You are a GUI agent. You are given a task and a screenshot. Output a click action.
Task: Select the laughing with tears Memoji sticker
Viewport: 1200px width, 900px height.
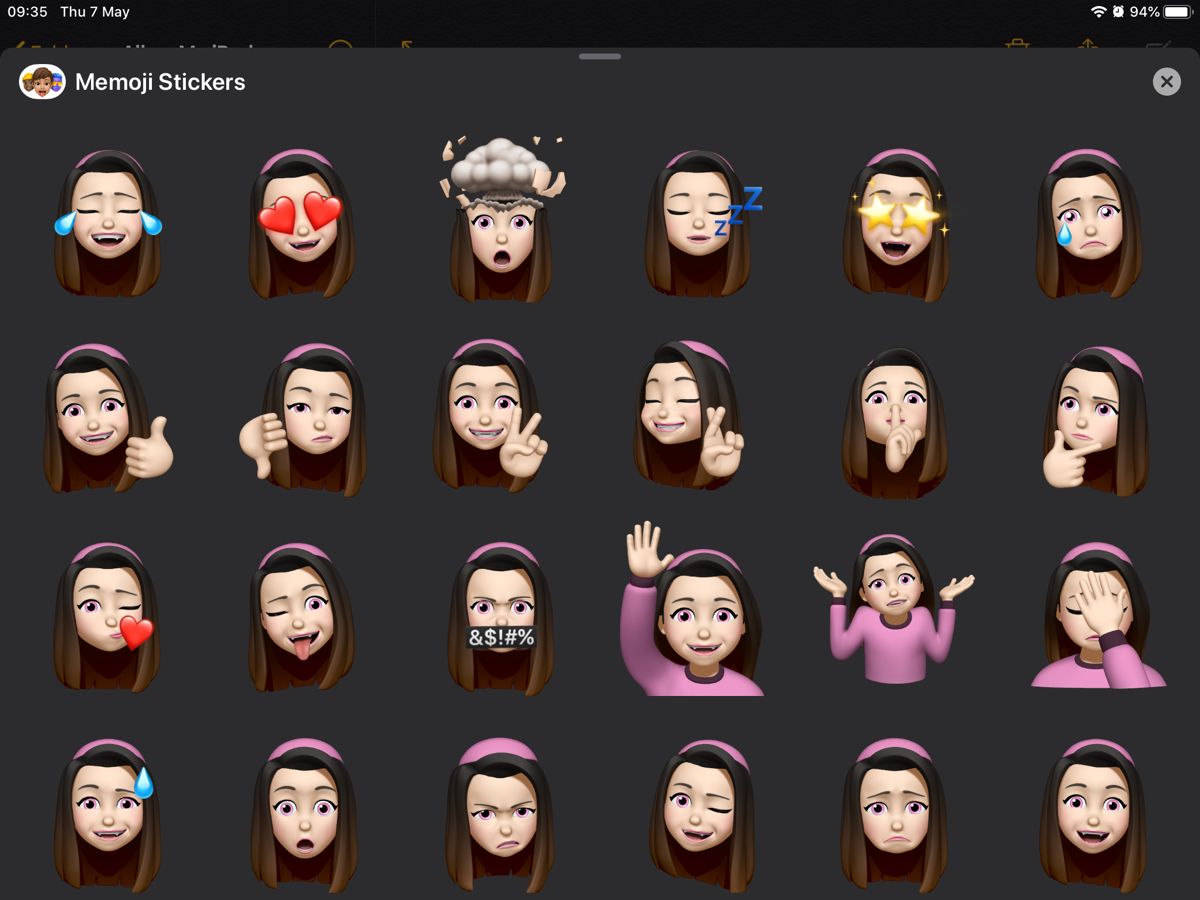click(x=107, y=223)
